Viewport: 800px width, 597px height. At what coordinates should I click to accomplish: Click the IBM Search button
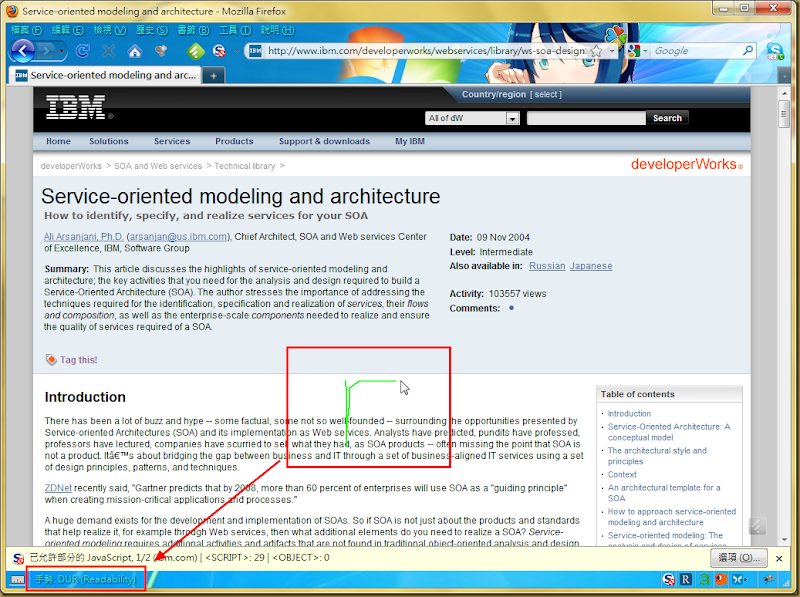tap(667, 118)
